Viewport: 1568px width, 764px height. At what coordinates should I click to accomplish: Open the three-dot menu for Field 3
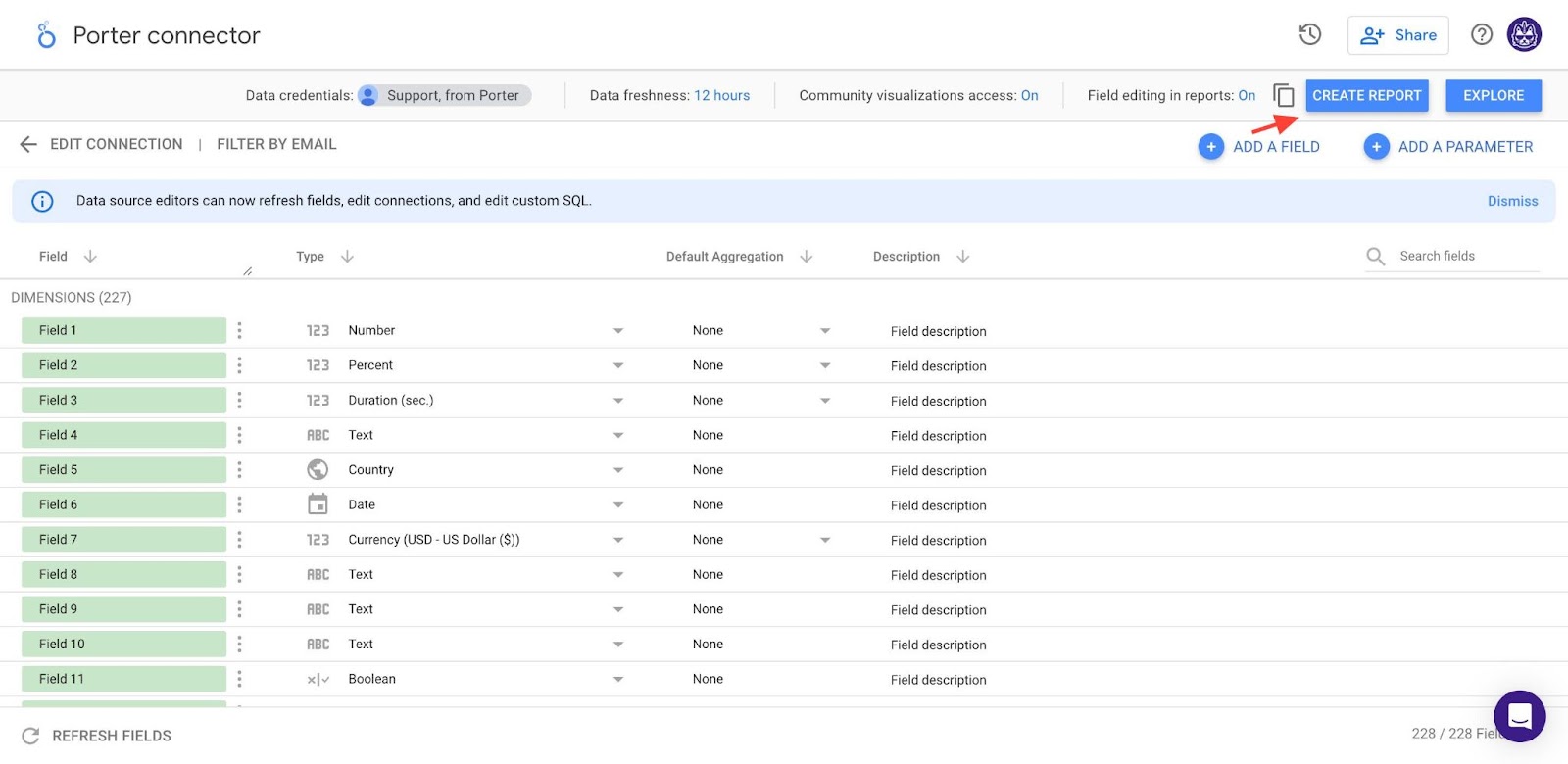[239, 400]
